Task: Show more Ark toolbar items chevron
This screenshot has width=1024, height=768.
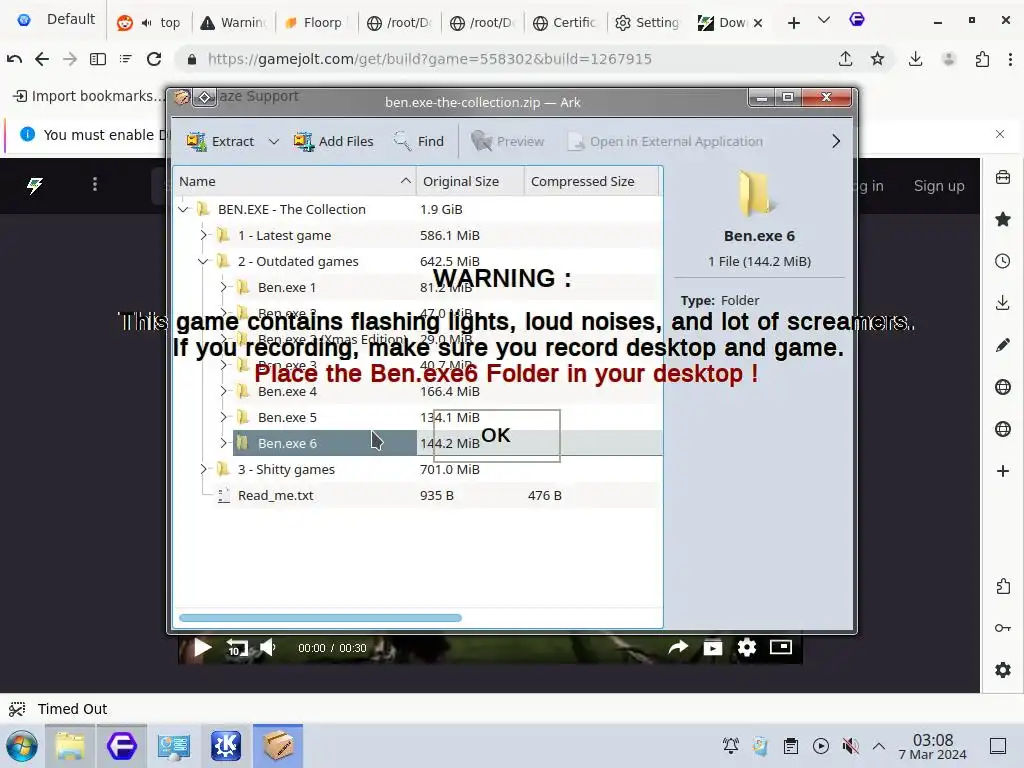Action: [836, 141]
